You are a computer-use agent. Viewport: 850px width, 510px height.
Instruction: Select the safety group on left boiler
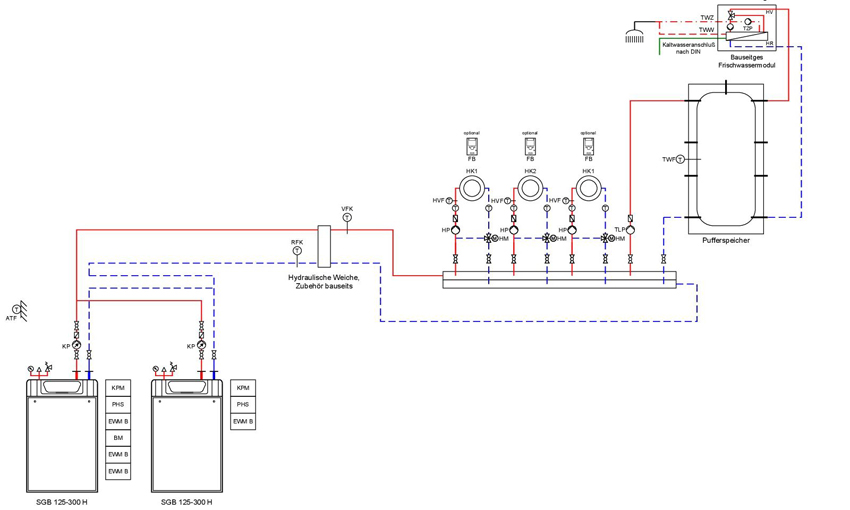pyautogui.click(x=41, y=369)
